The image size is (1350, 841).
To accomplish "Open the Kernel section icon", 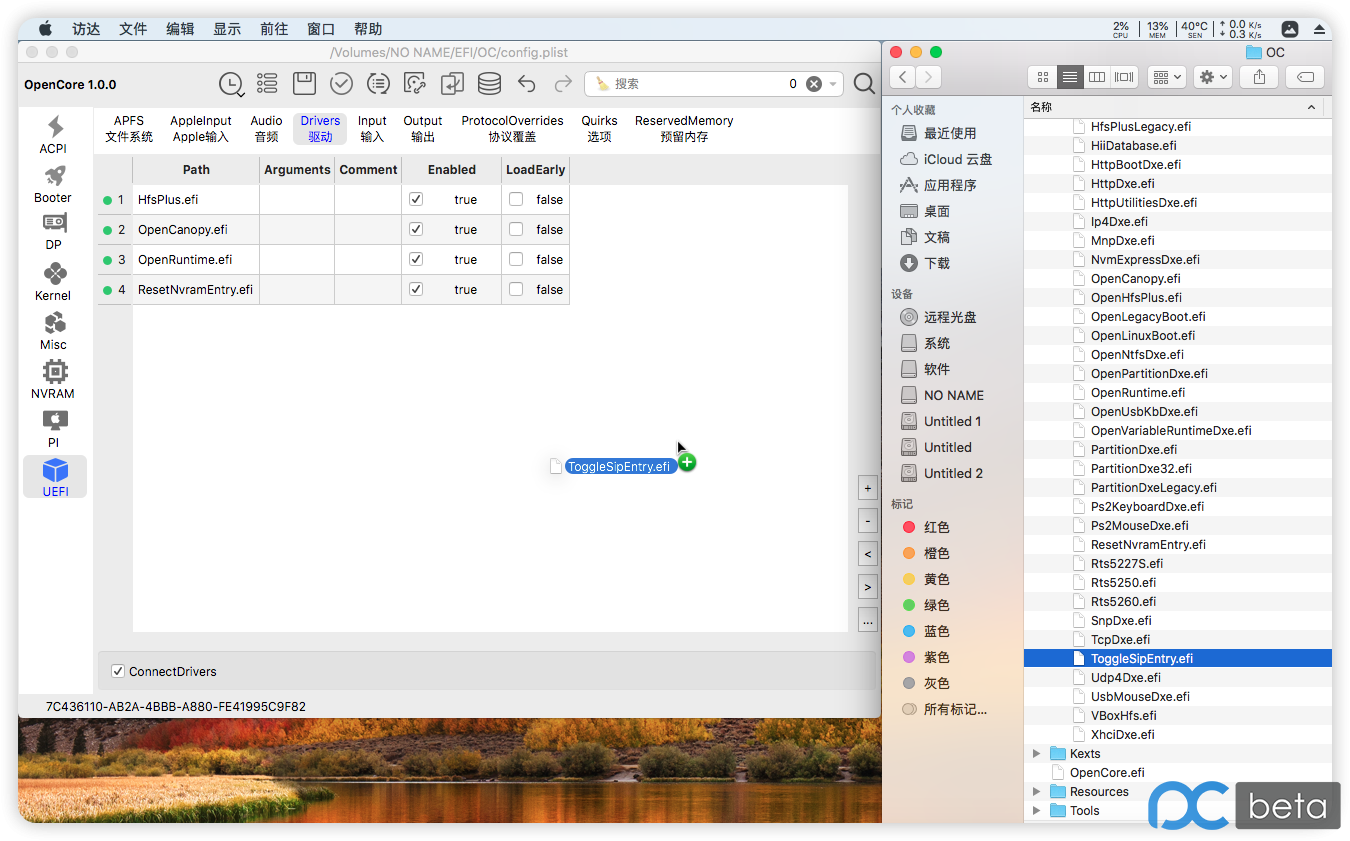I will [x=54, y=280].
